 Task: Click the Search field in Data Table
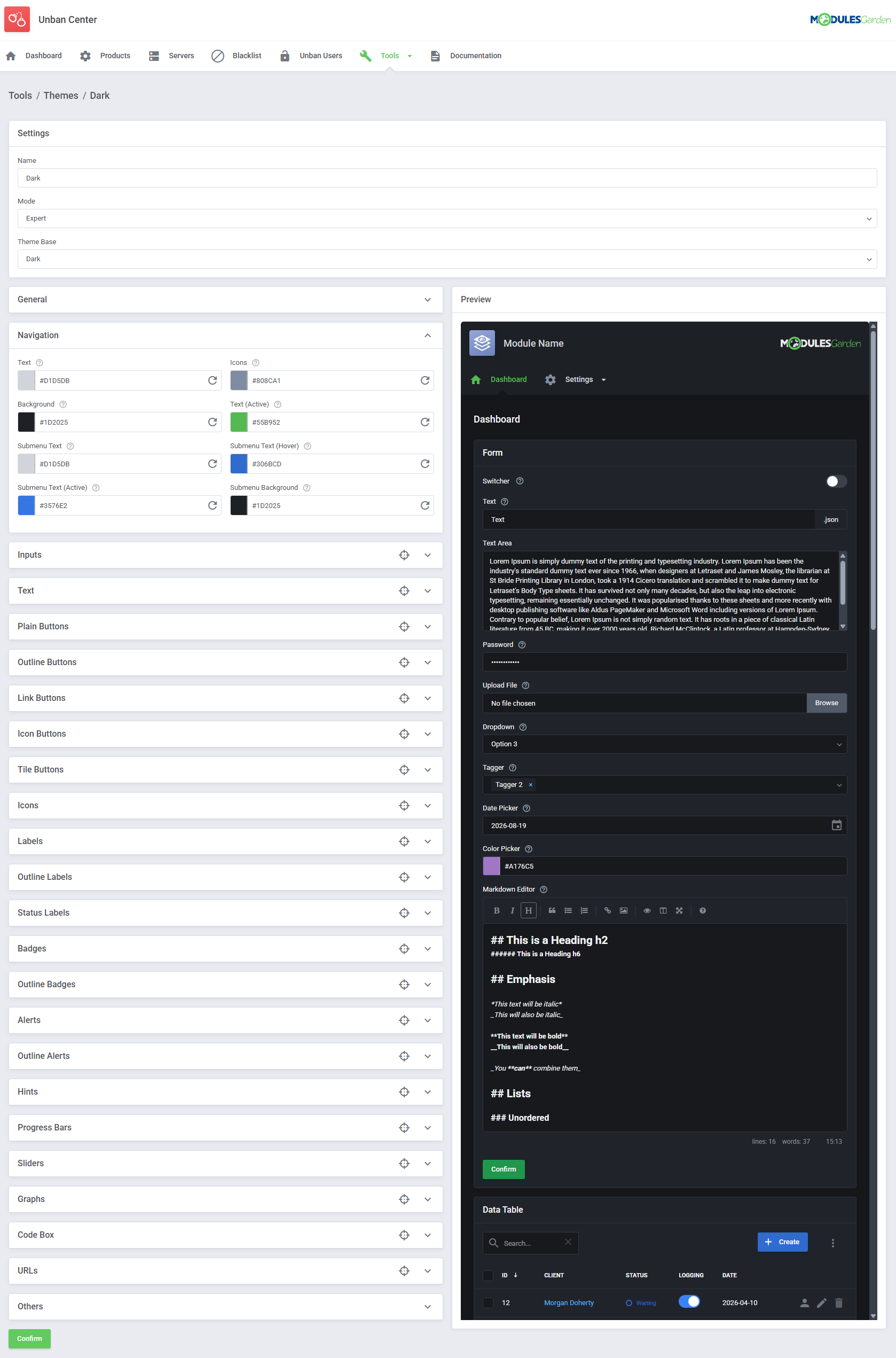530,1243
